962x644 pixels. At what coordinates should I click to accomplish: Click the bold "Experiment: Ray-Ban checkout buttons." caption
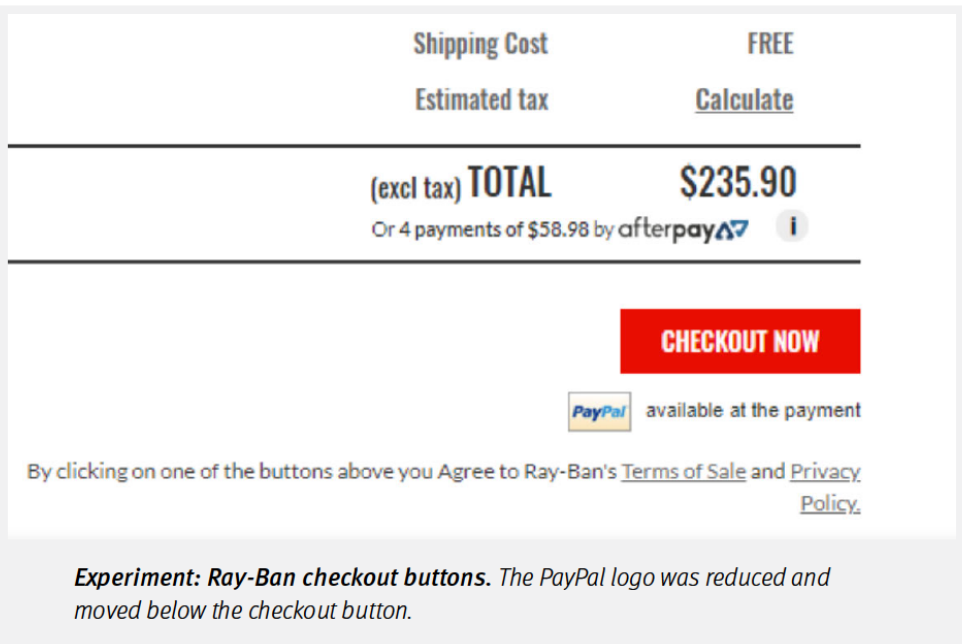(282, 578)
